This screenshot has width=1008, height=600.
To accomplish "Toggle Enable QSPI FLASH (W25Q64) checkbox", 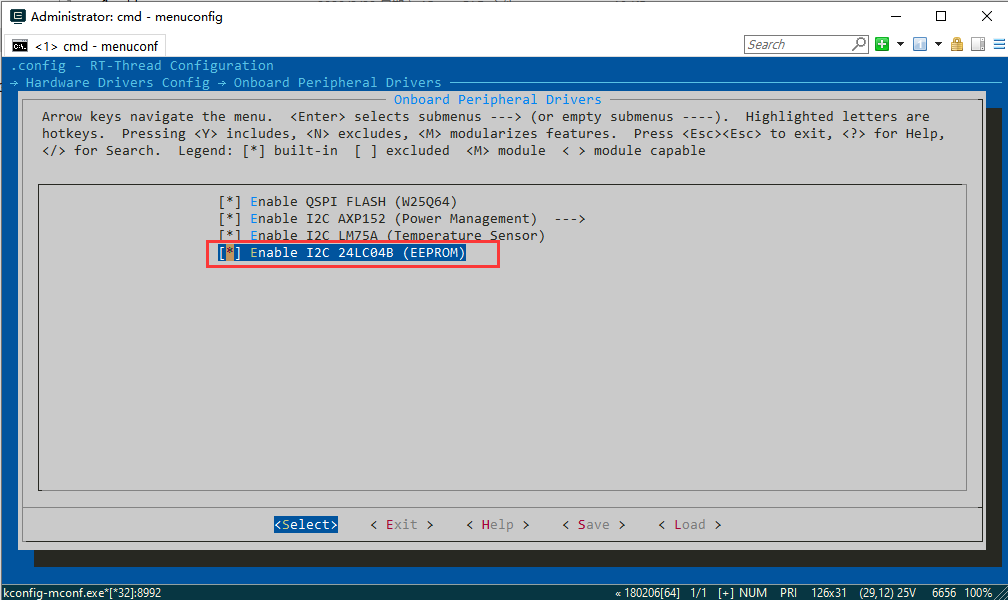I will click(x=230, y=202).
